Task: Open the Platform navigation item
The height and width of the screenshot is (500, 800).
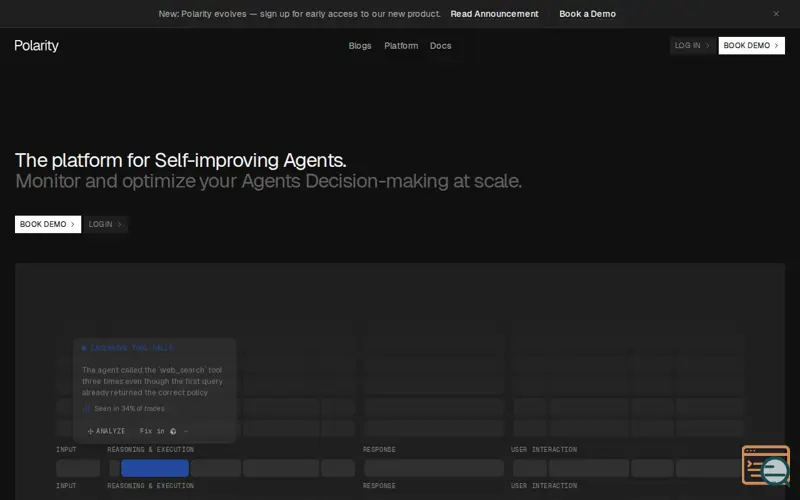Action: (401, 45)
